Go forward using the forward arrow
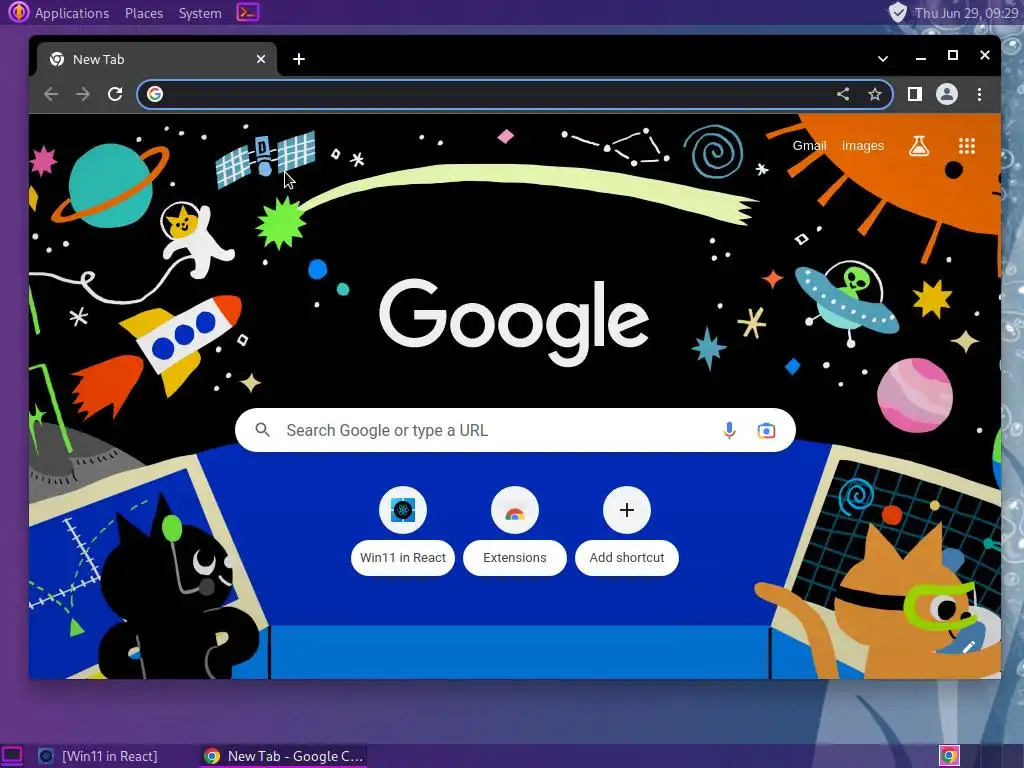 click(x=83, y=94)
